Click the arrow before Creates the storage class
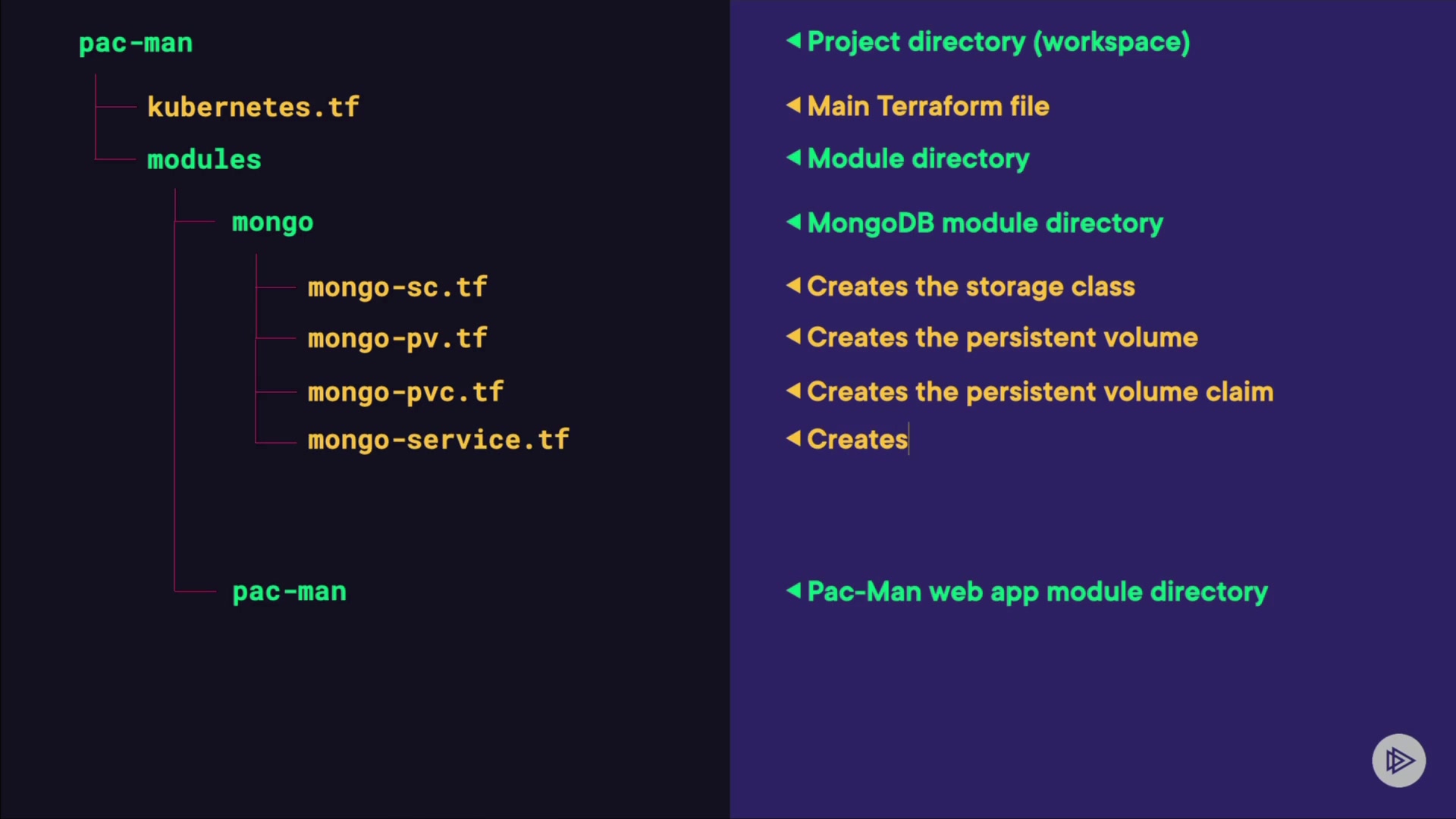The height and width of the screenshot is (819, 1456). [793, 285]
